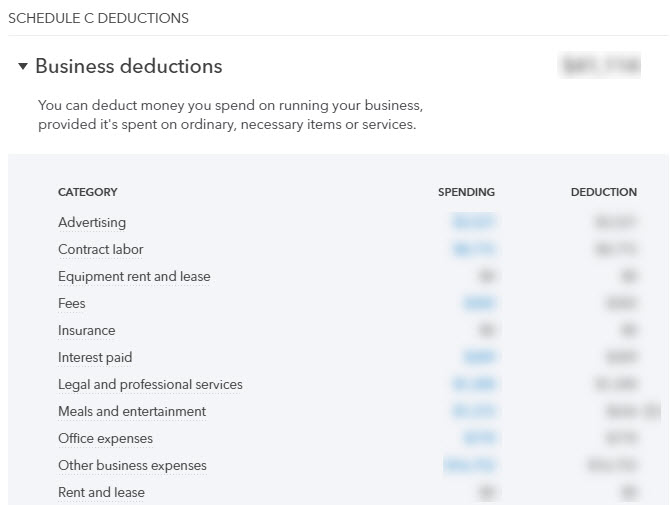Click the Contract labor spending amount
The width and height of the screenshot is (670, 505).
(x=473, y=249)
